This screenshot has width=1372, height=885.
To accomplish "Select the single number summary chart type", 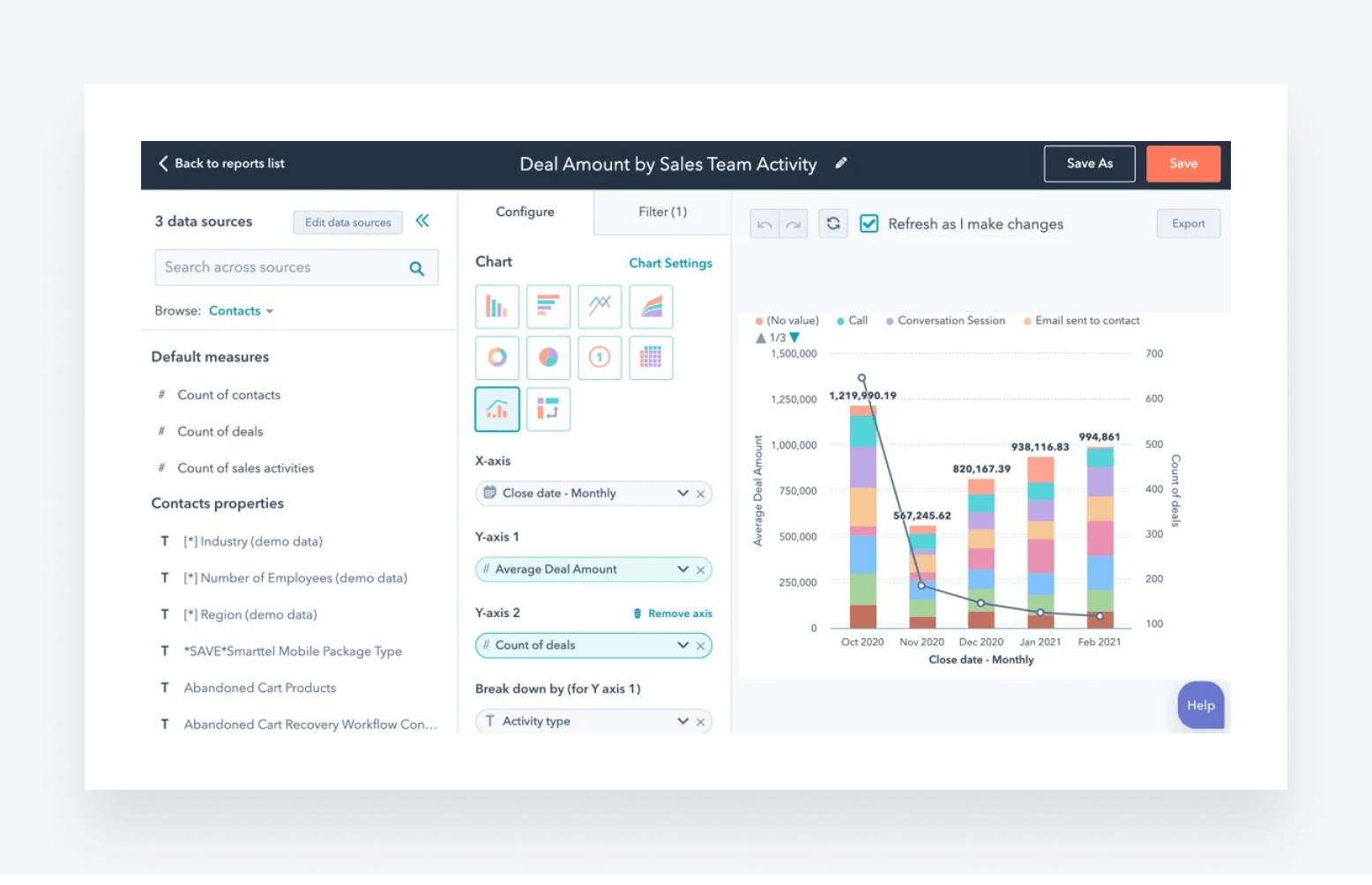I will (x=600, y=358).
